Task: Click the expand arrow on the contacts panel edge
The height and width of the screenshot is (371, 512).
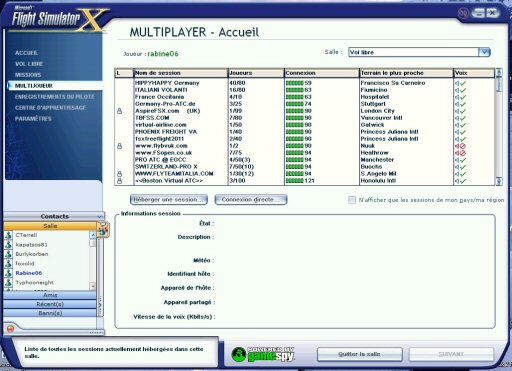Action: pyautogui.click(x=101, y=304)
